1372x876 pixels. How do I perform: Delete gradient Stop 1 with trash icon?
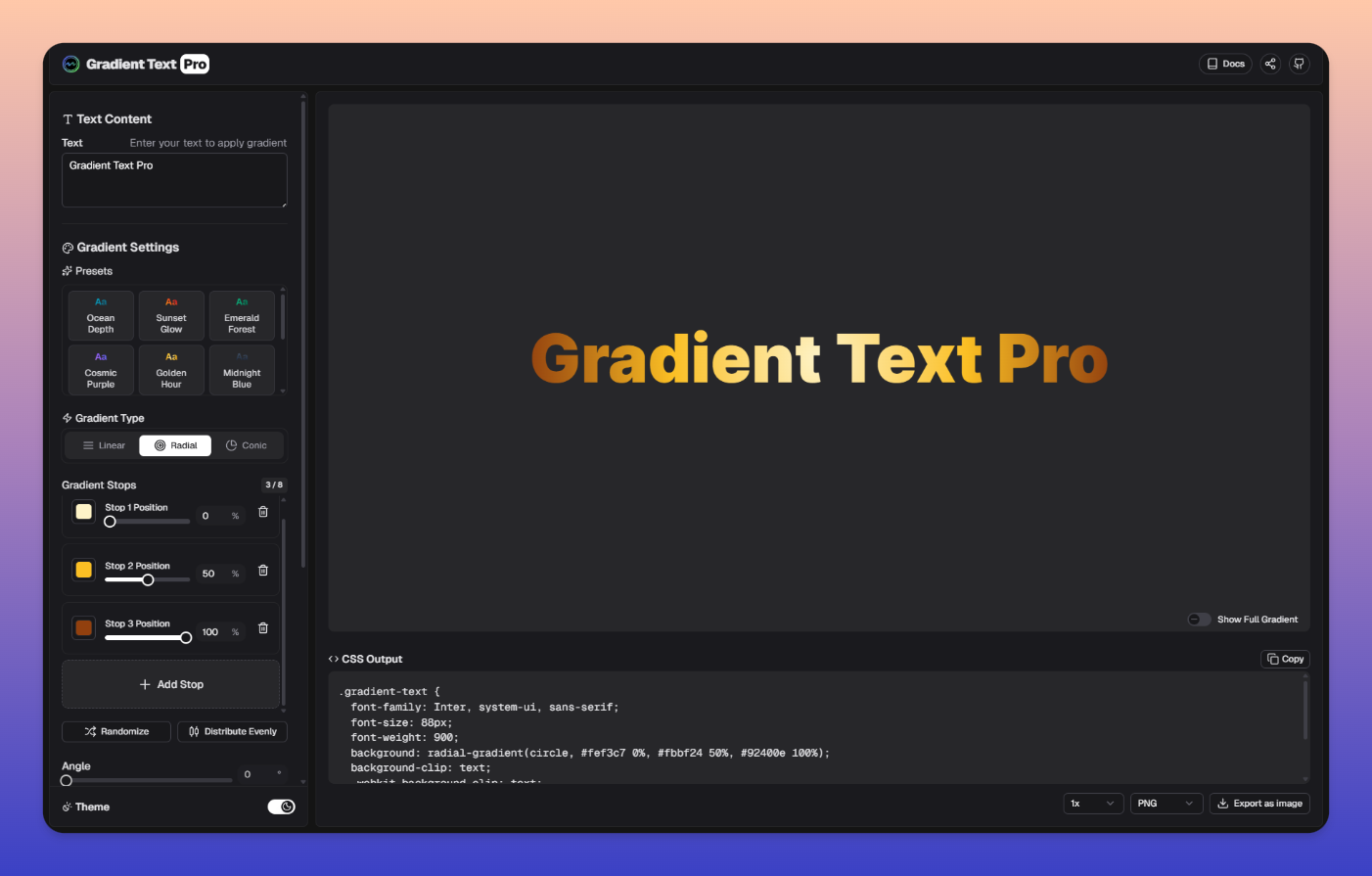click(x=263, y=512)
